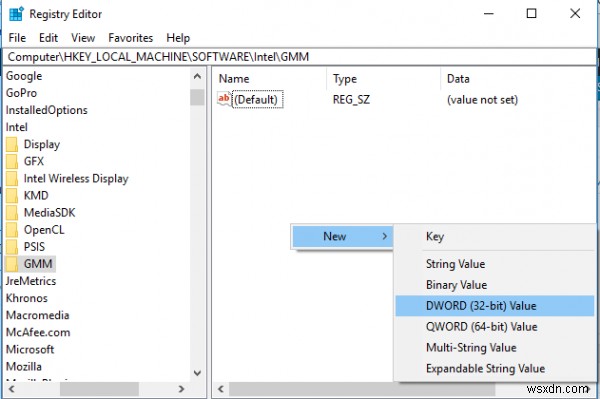Select the PSIS subkey label
Screen dimensions: 600x399
[34, 247]
